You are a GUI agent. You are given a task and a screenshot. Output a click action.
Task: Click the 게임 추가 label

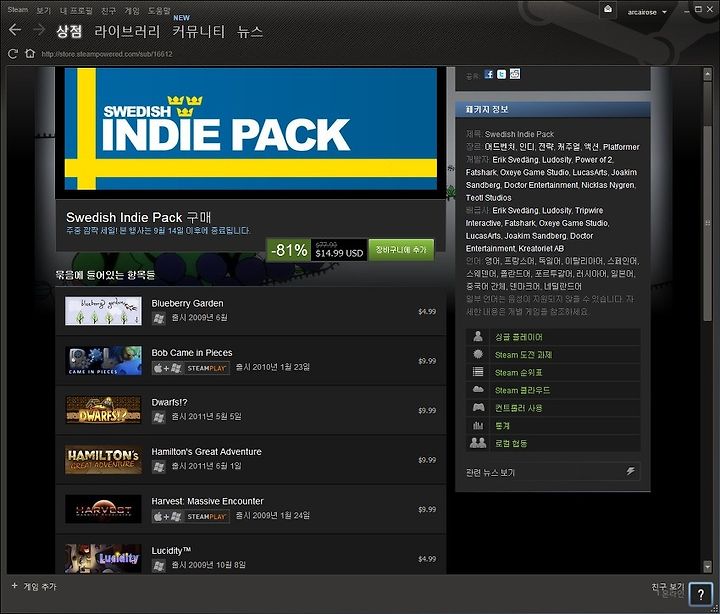tap(39, 586)
